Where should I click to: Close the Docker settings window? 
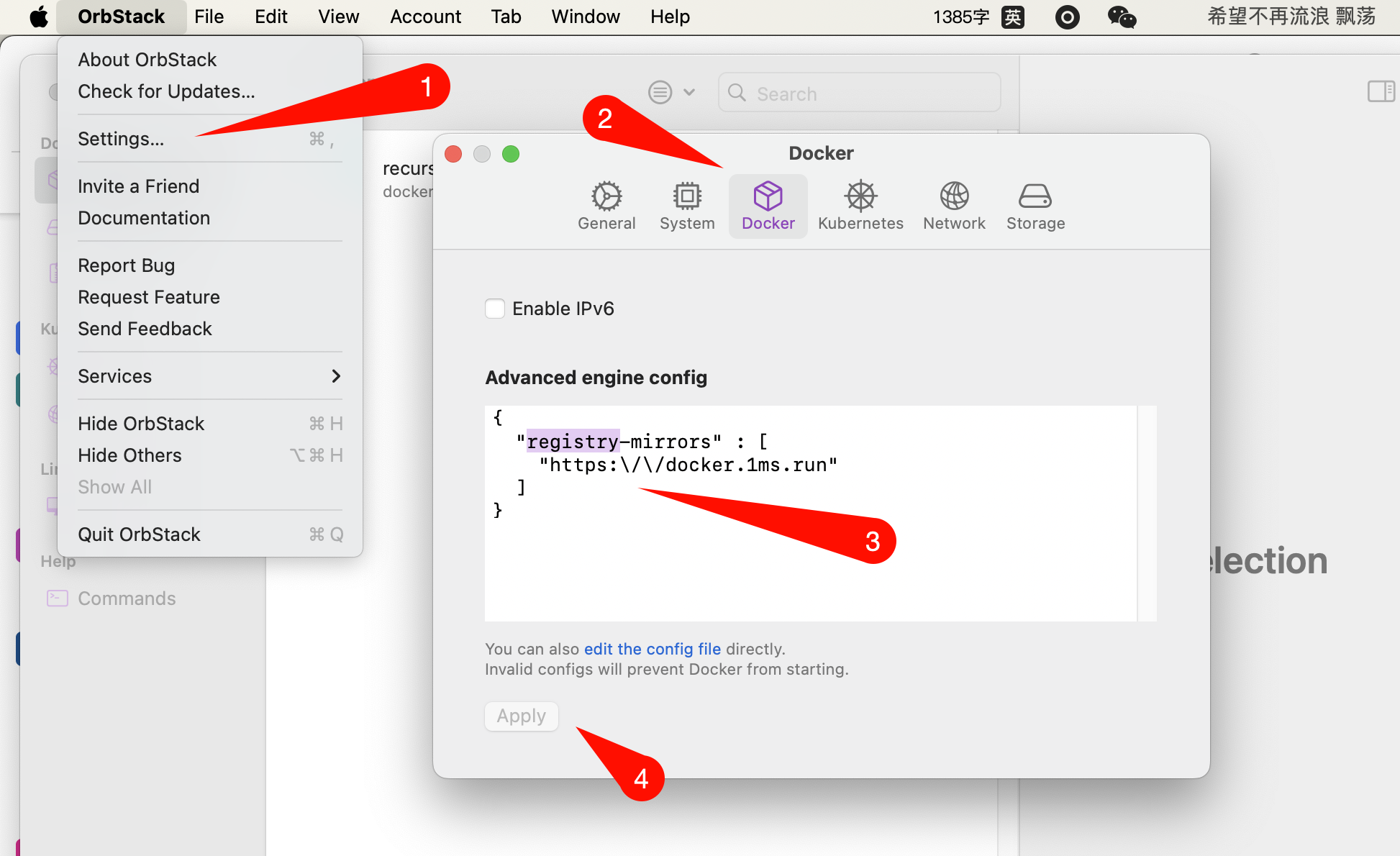pos(453,154)
